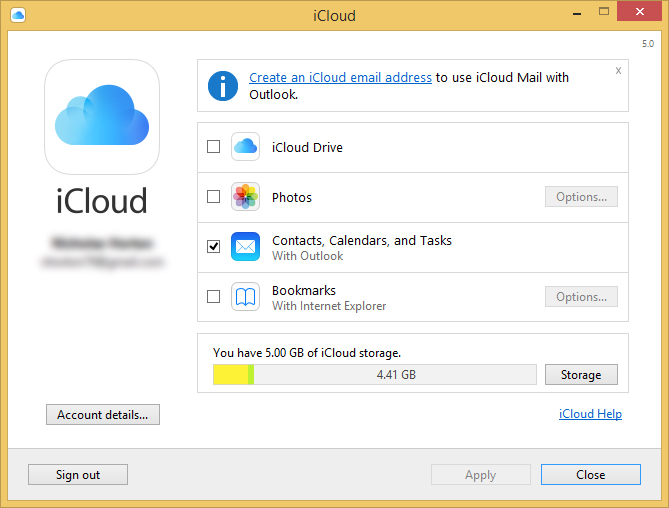The height and width of the screenshot is (508, 669).
Task: Click the large iCloud logo
Action: point(102,117)
